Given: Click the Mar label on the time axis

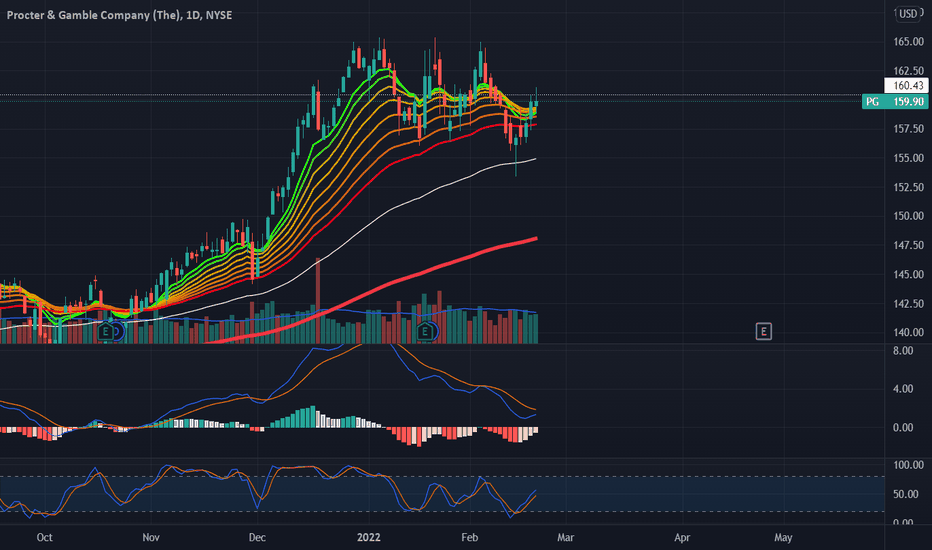Looking at the screenshot, I should [565, 538].
